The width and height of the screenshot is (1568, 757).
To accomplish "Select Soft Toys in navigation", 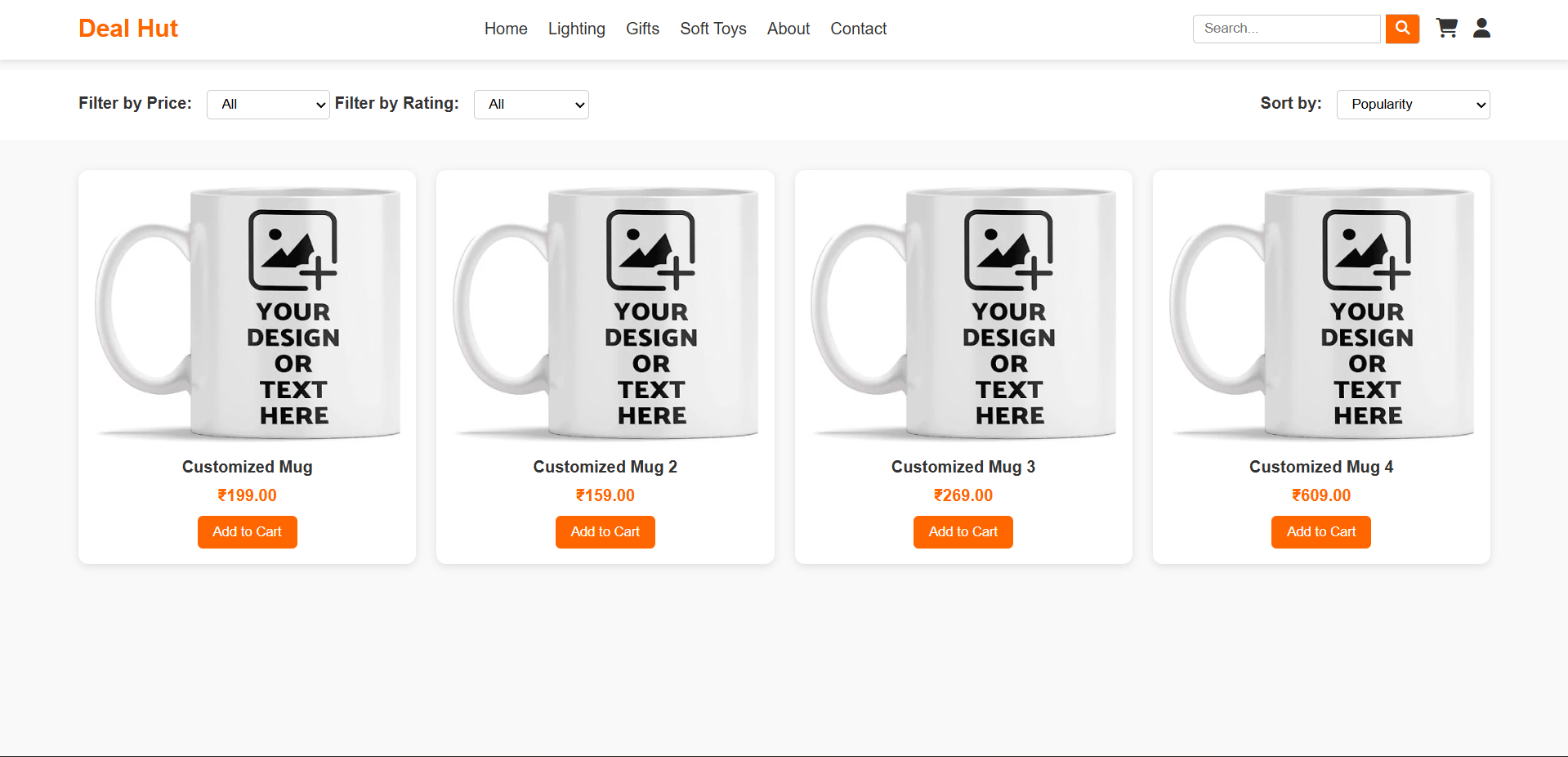I will (713, 29).
